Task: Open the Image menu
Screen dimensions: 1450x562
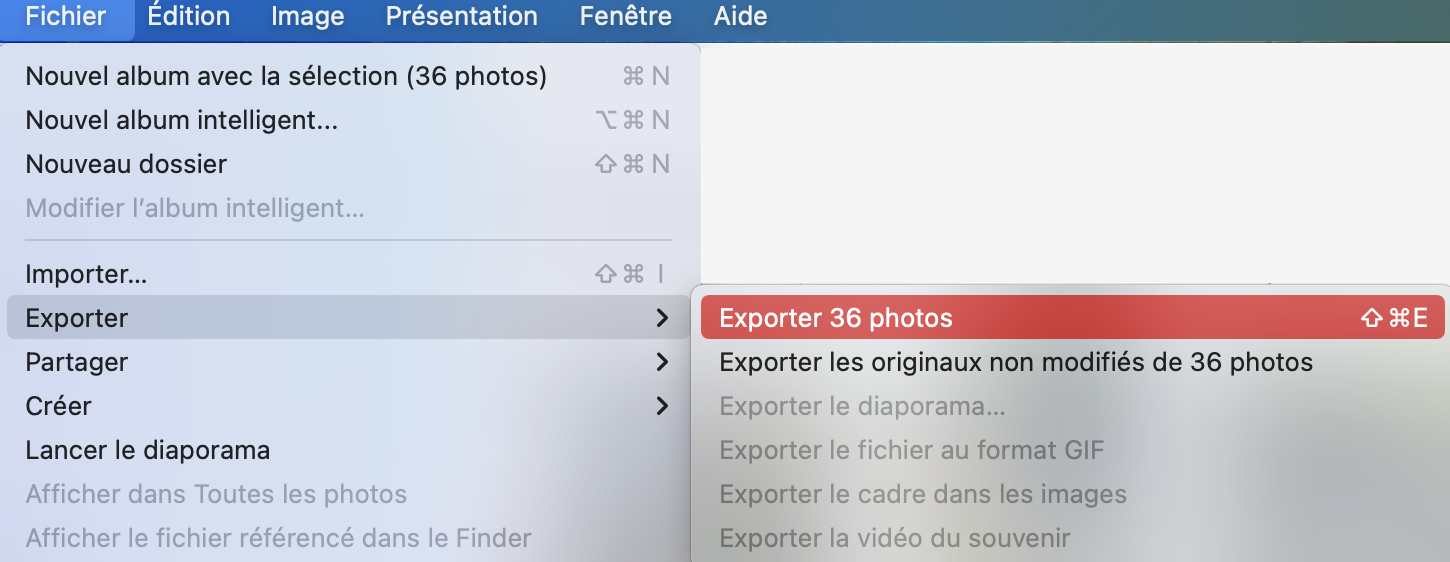Action: pyautogui.click(x=307, y=17)
